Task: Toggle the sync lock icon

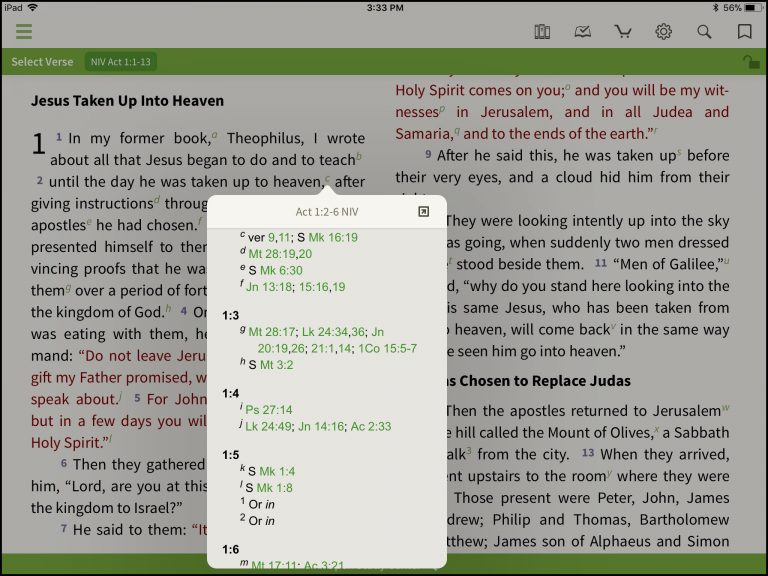Action: [750, 62]
